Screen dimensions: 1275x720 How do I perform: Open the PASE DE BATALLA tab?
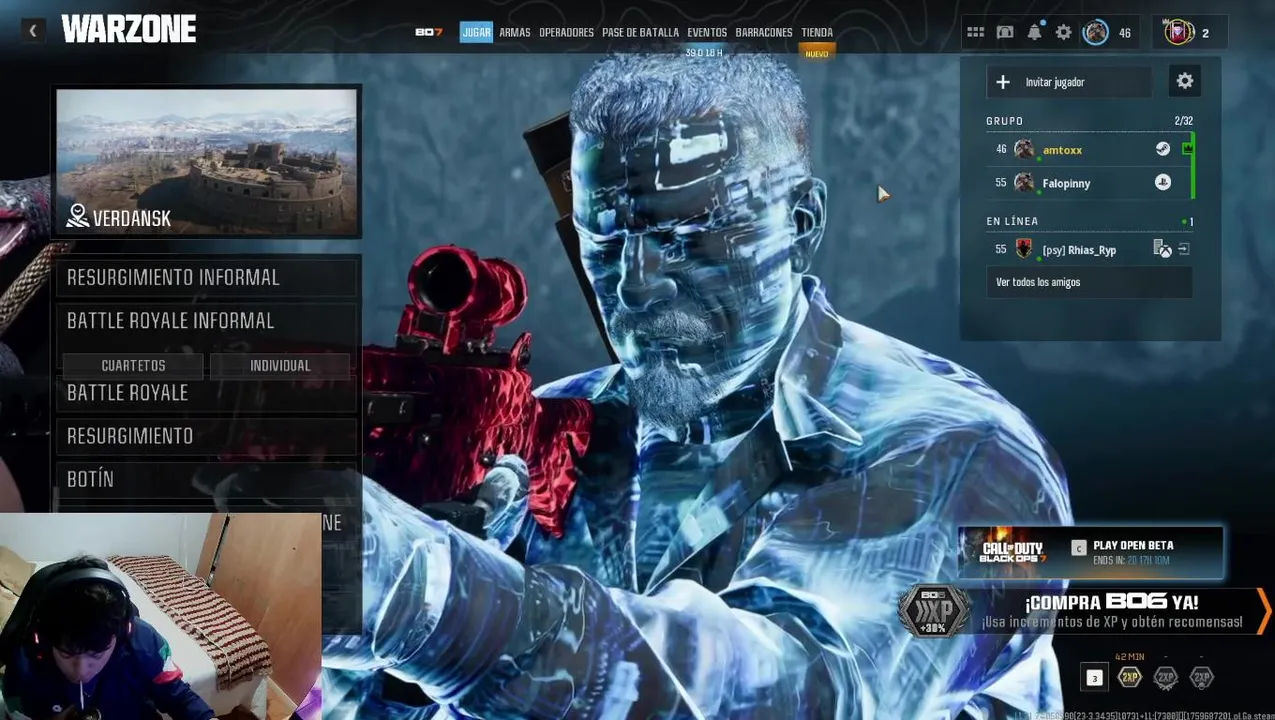(x=640, y=32)
